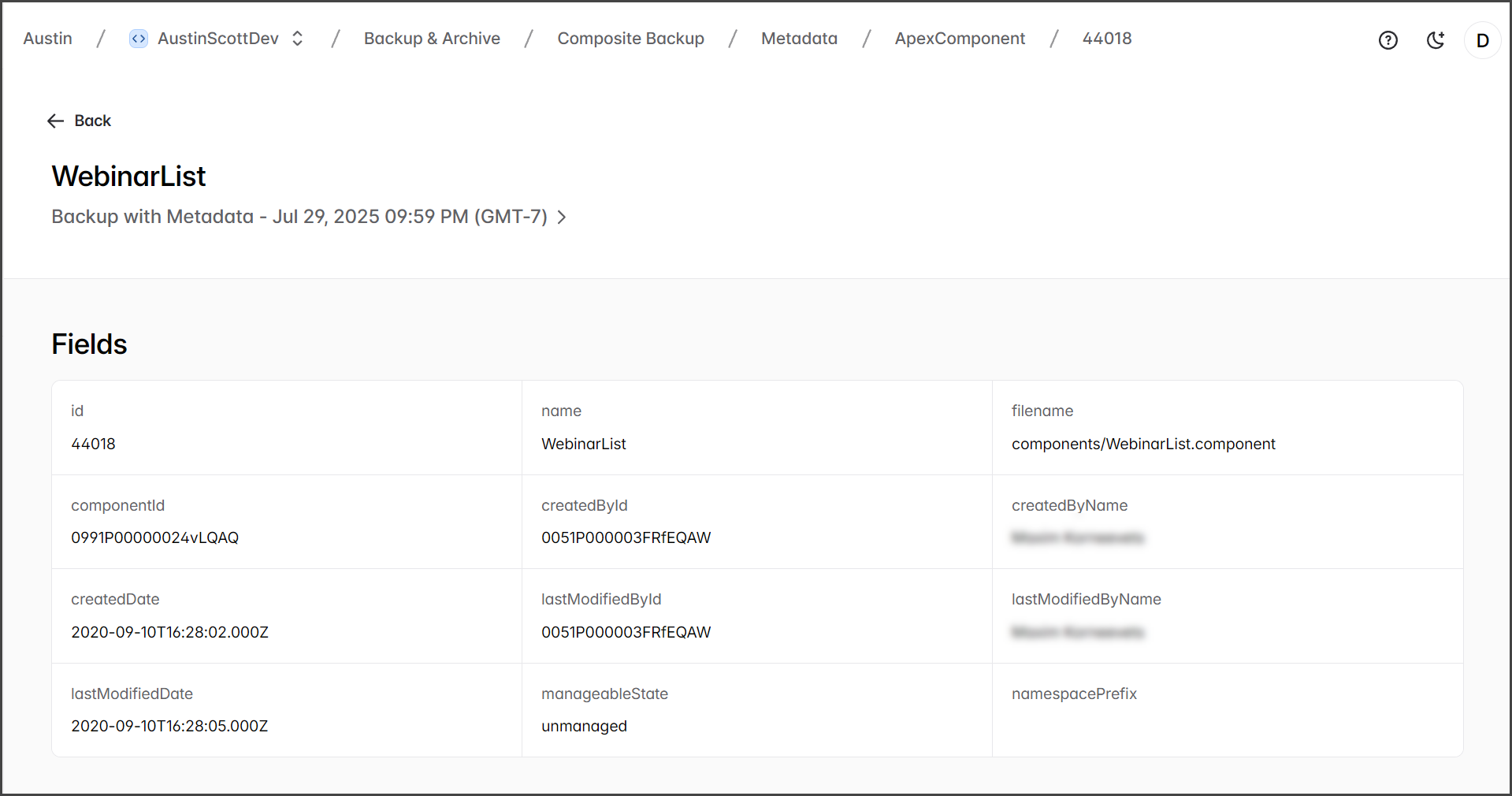Click the createdById value

click(x=626, y=537)
